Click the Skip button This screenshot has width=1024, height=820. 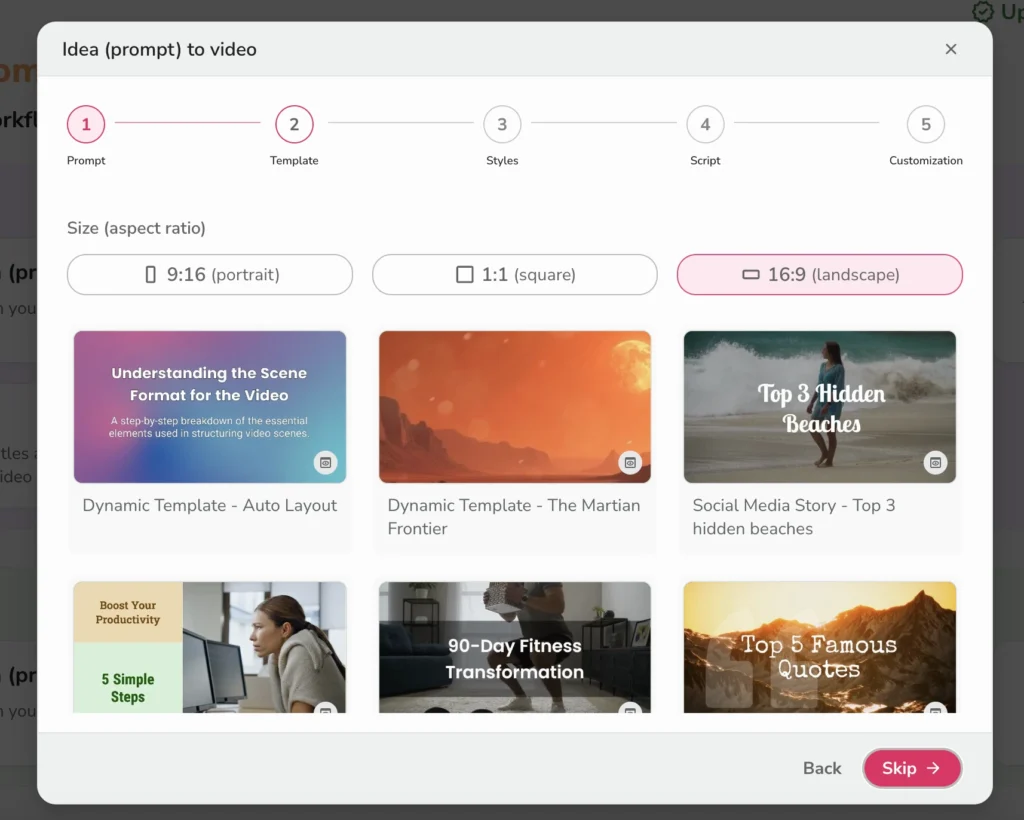[x=911, y=768]
